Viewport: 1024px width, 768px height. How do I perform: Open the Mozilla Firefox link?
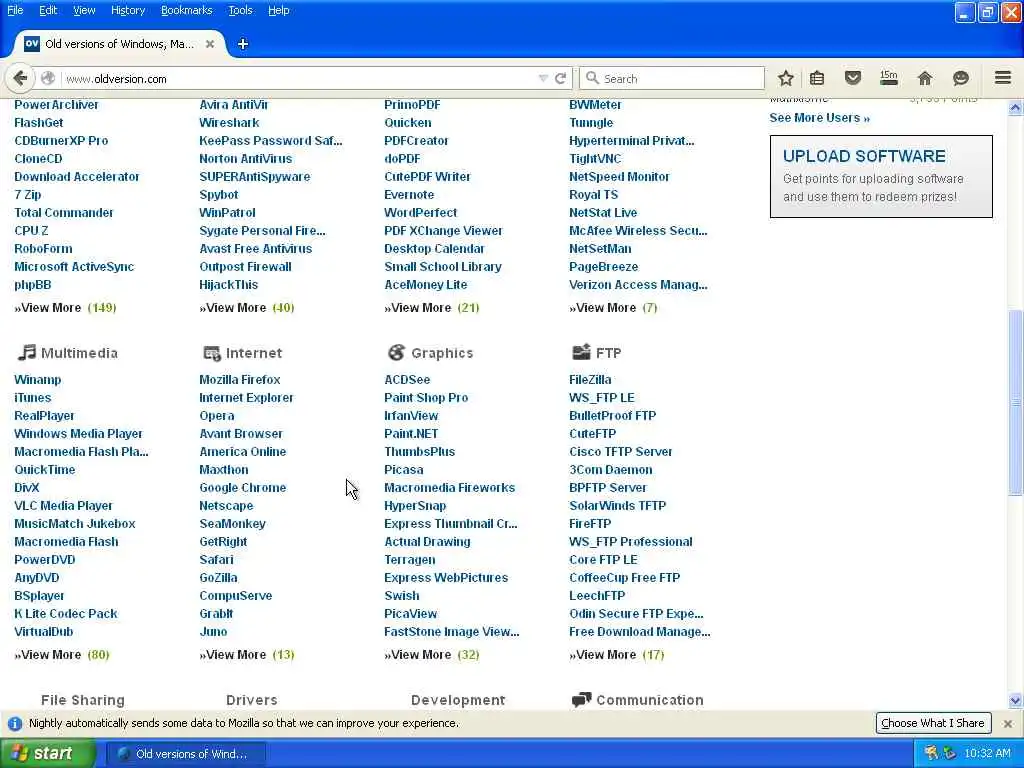(240, 379)
